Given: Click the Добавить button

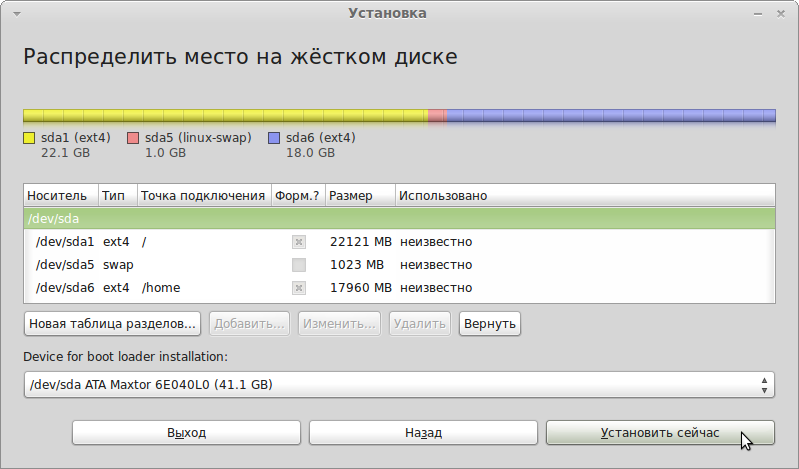Looking at the screenshot, I should 249,324.
